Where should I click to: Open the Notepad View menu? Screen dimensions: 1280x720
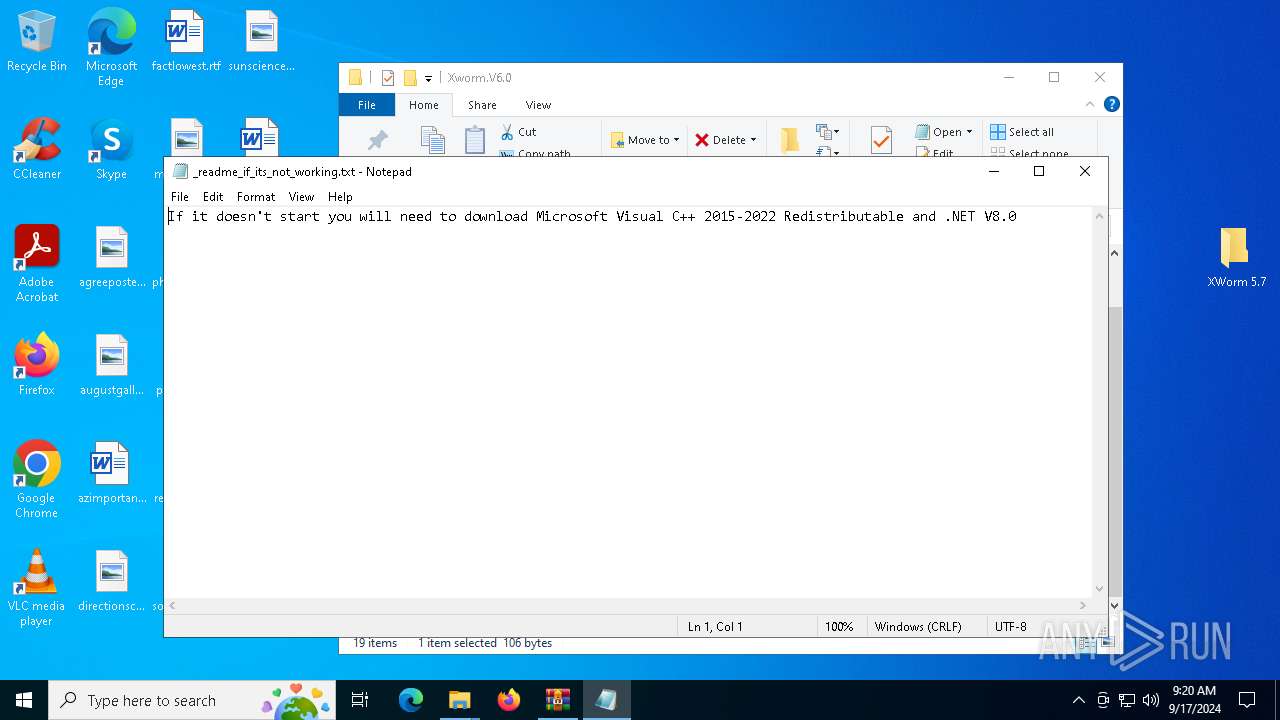click(x=301, y=197)
